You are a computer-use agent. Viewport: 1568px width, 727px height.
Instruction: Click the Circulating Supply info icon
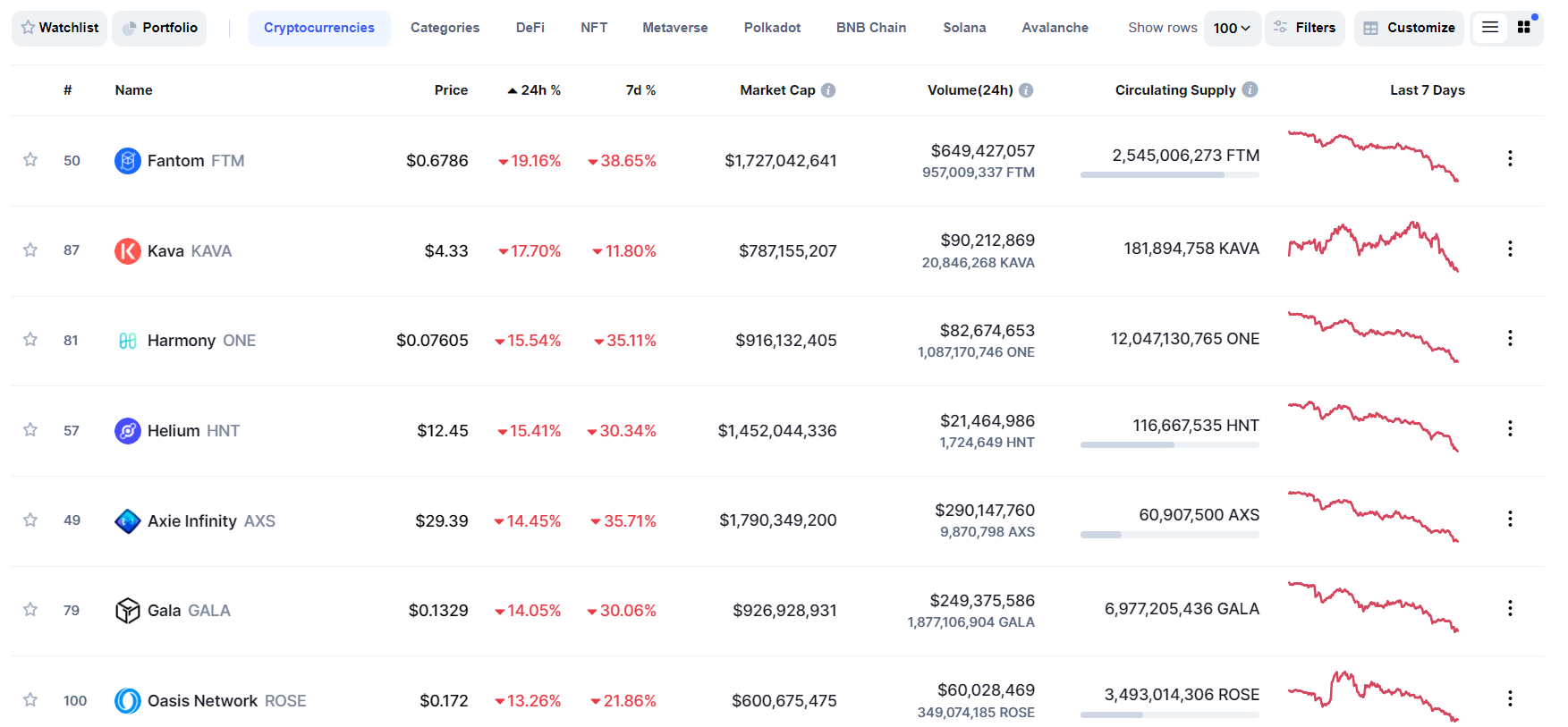(1250, 89)
